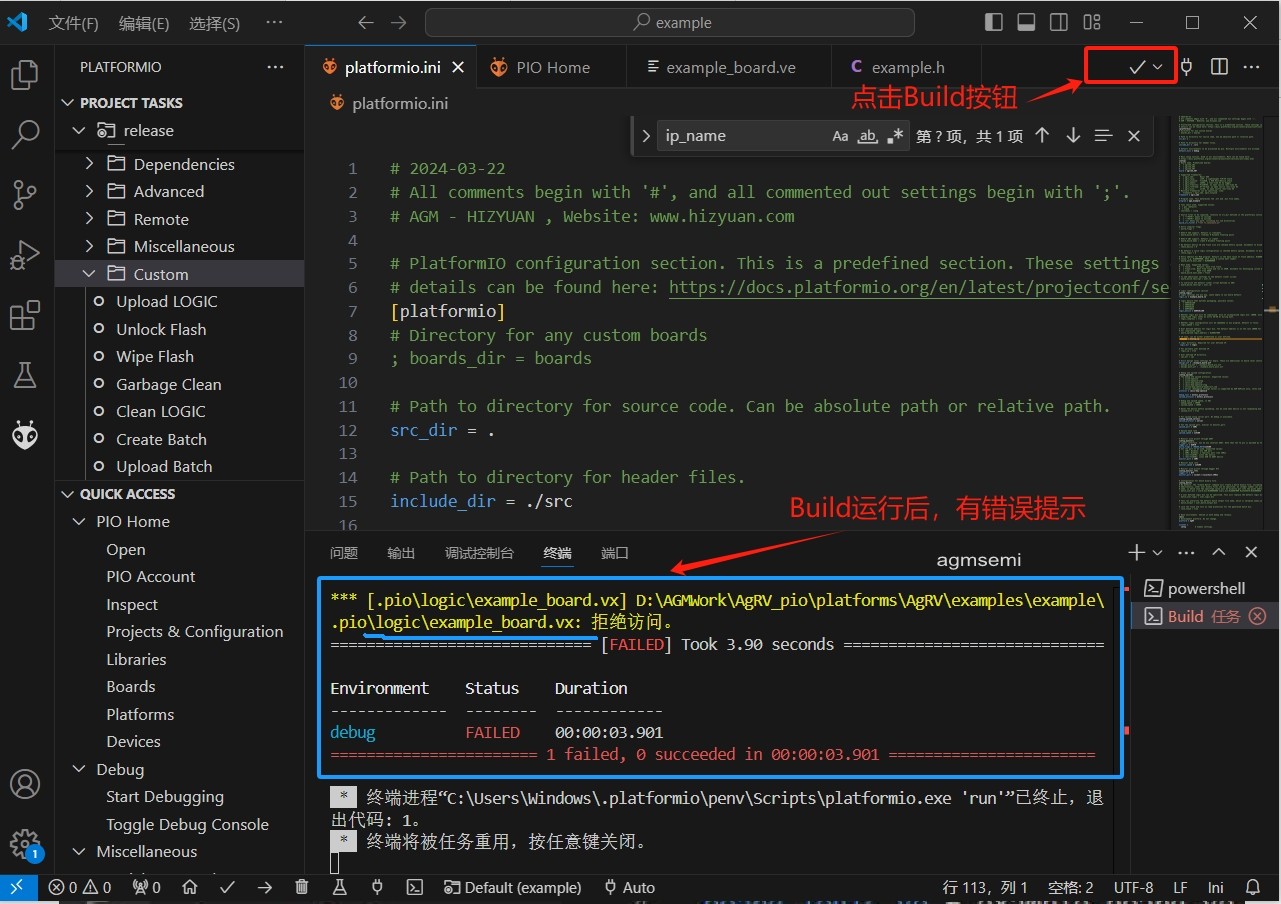Split the editor to the right
The image size is (1281, 904).
click(x=1219, y=67)
